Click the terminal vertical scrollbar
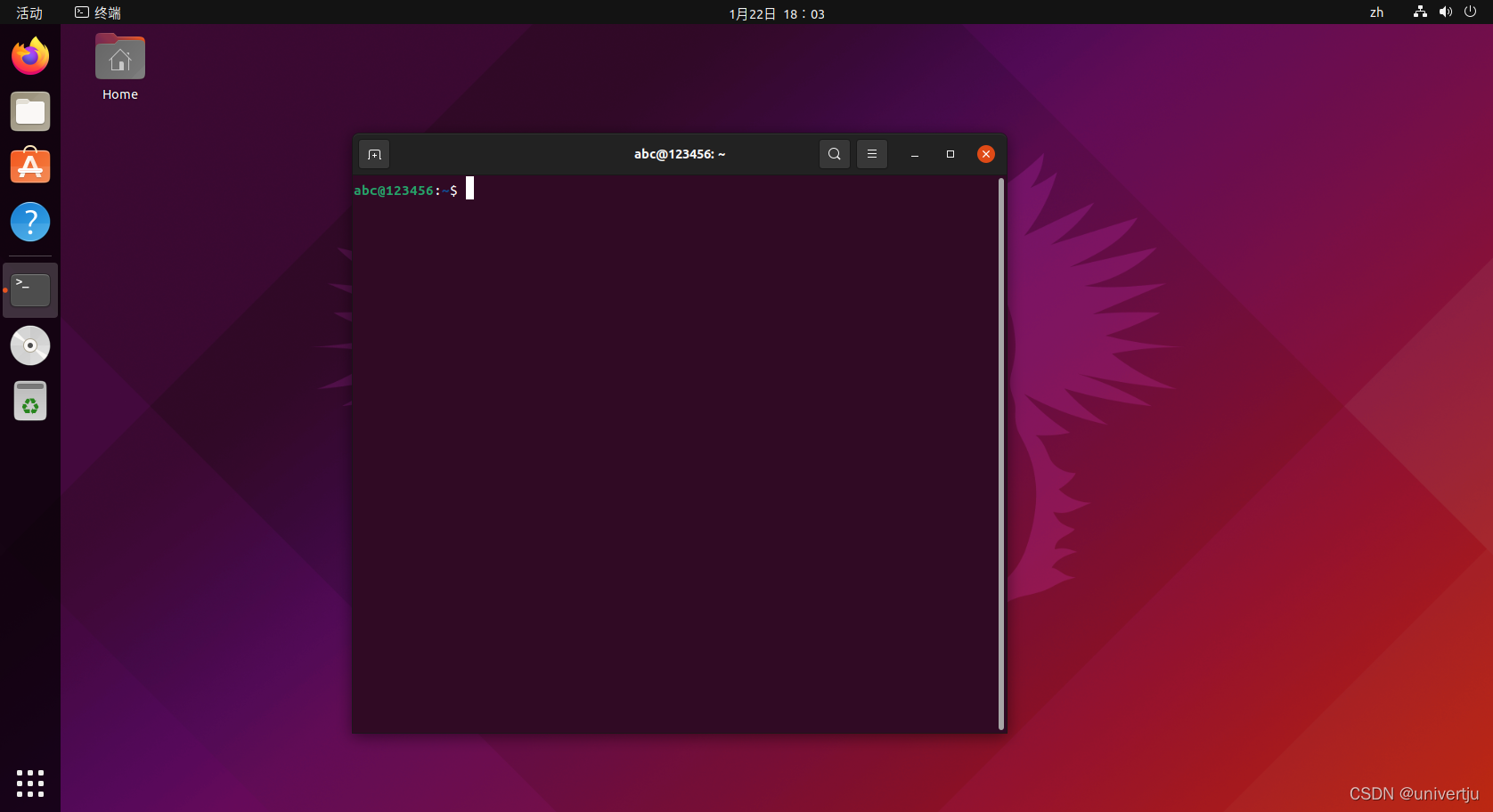1493x812 pixels. tap(1001, 454)
